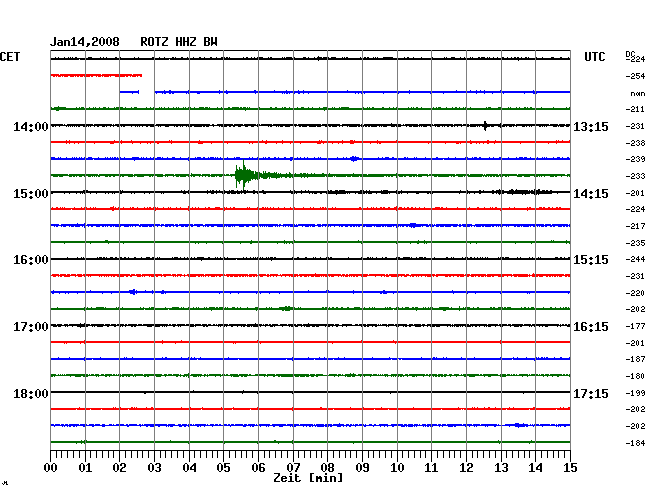Click the 15:15 UTC time label

pyautogui.click(x=591, y=260)
